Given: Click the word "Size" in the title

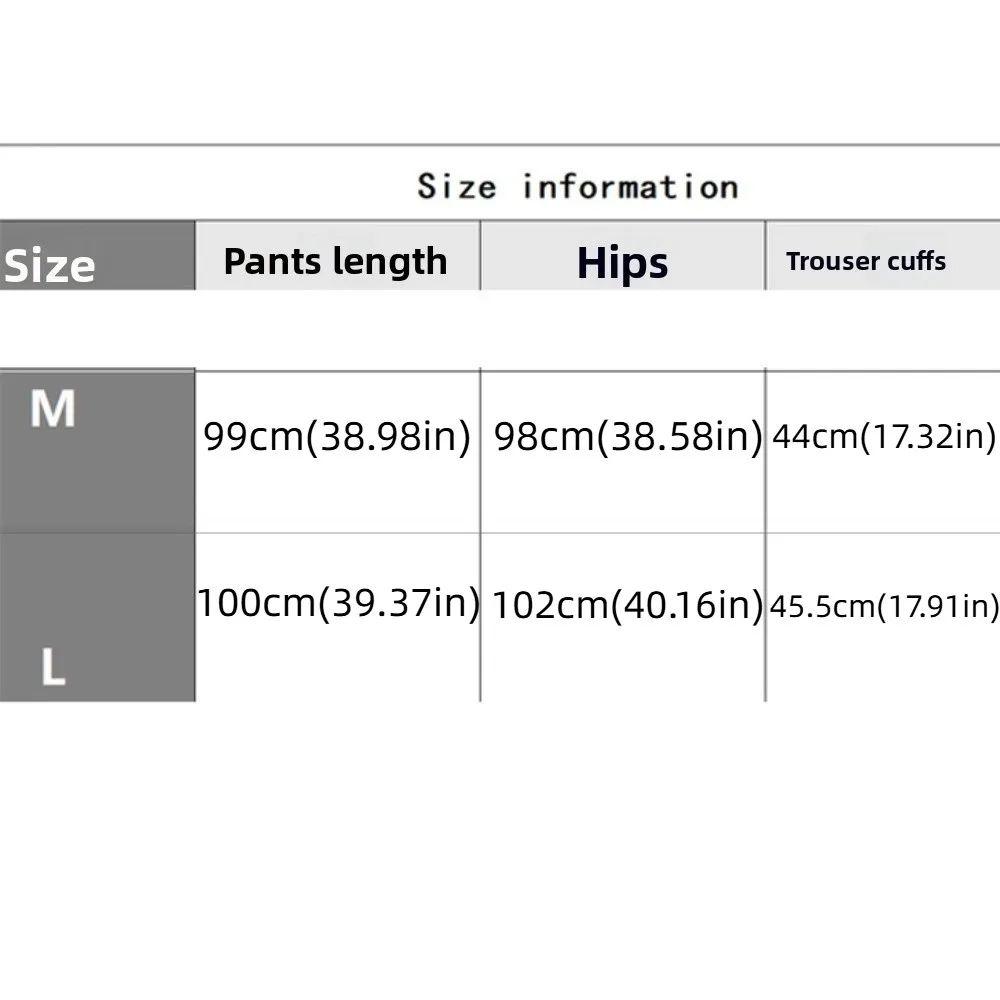Looking at the screenshot, I should (x=456, y=186).
